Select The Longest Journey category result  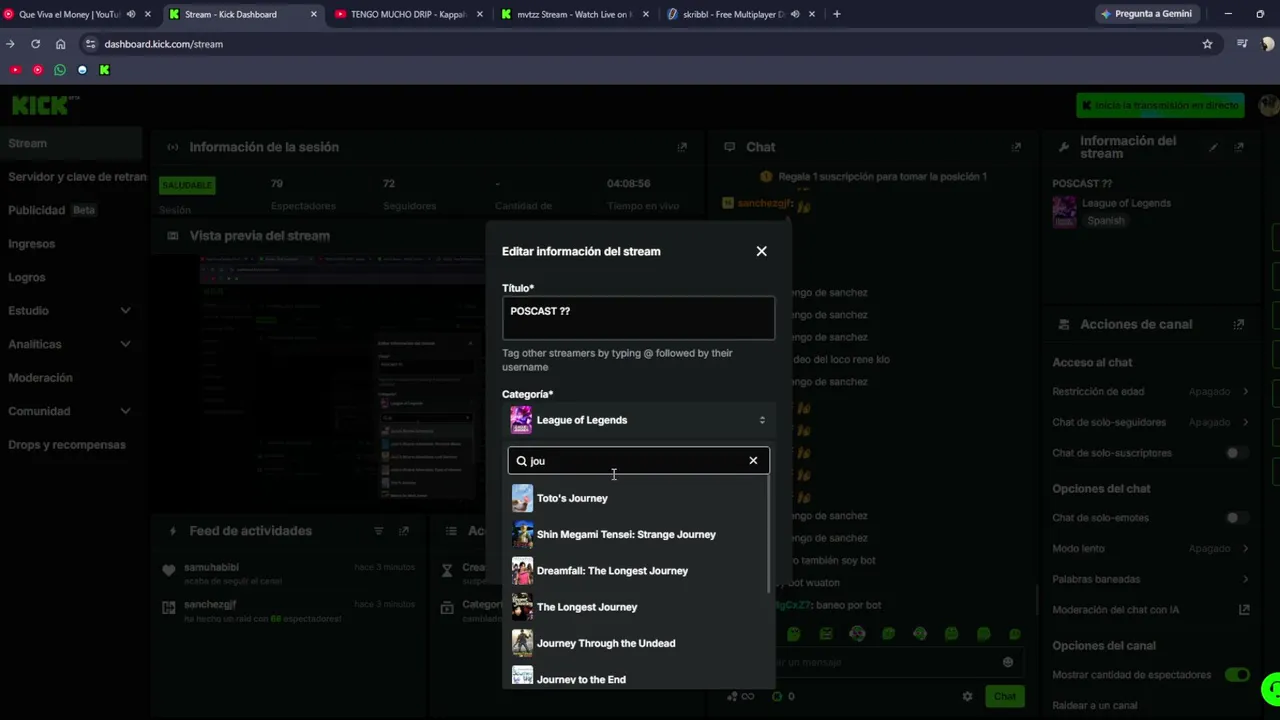pos(638,607)
